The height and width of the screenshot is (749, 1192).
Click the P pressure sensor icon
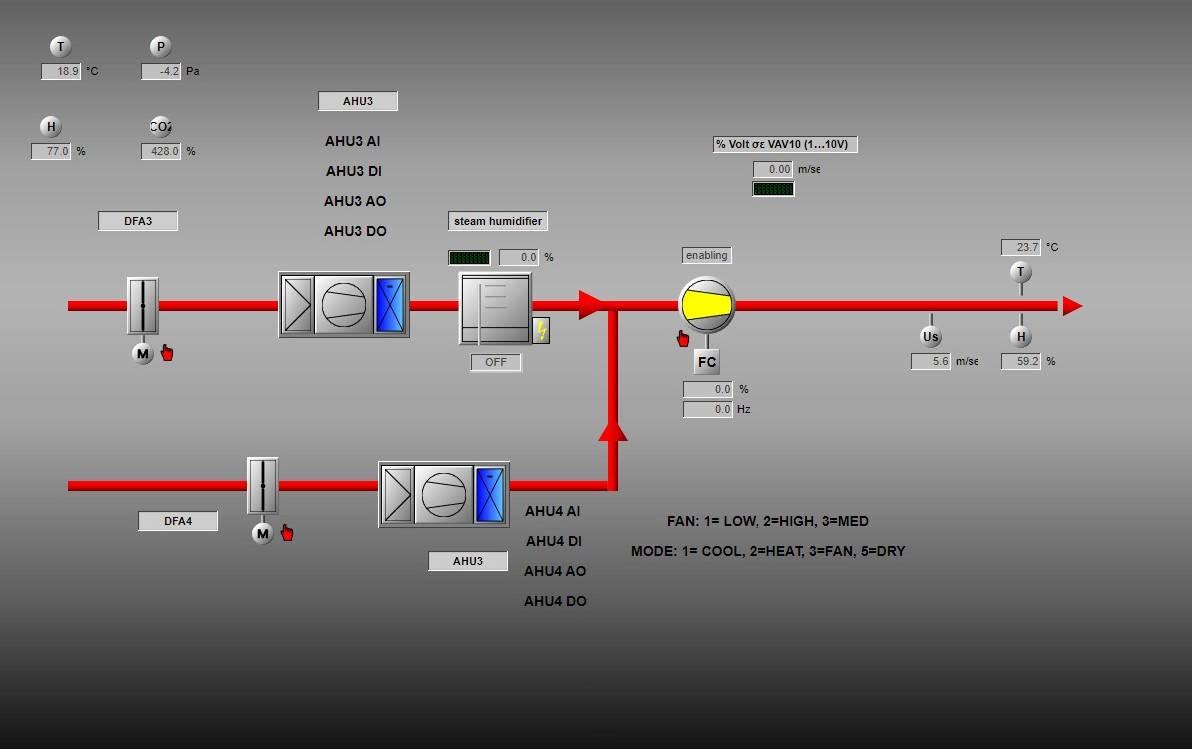click(160, 47)
